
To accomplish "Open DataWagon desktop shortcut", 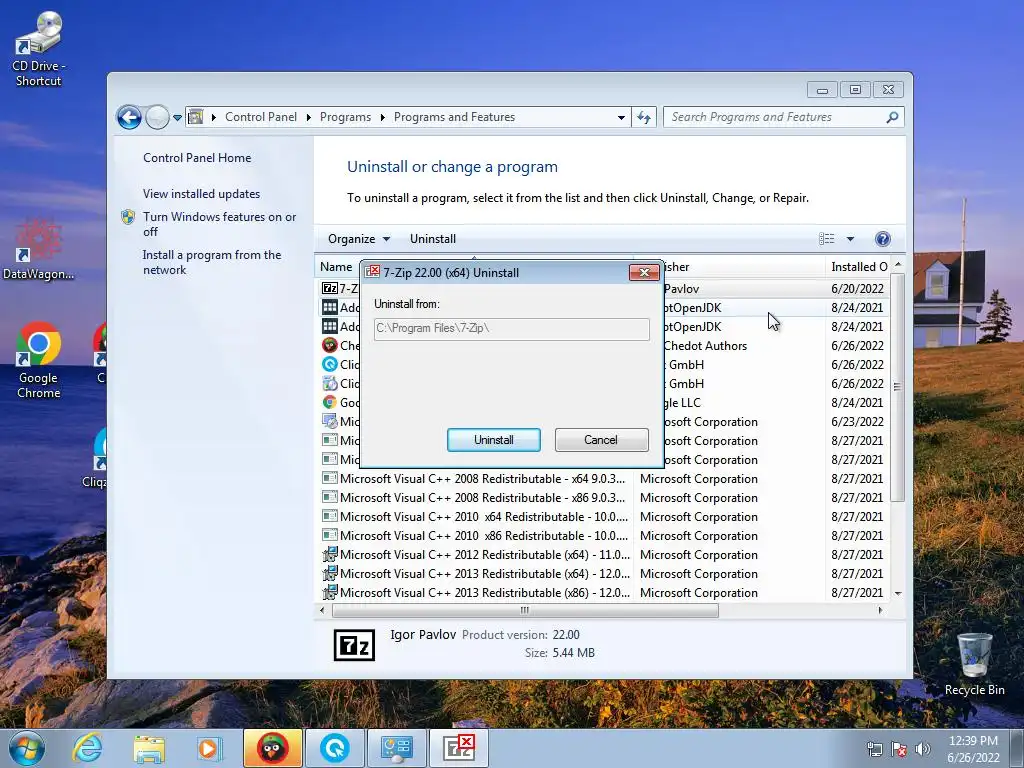I will pos(38,249).
